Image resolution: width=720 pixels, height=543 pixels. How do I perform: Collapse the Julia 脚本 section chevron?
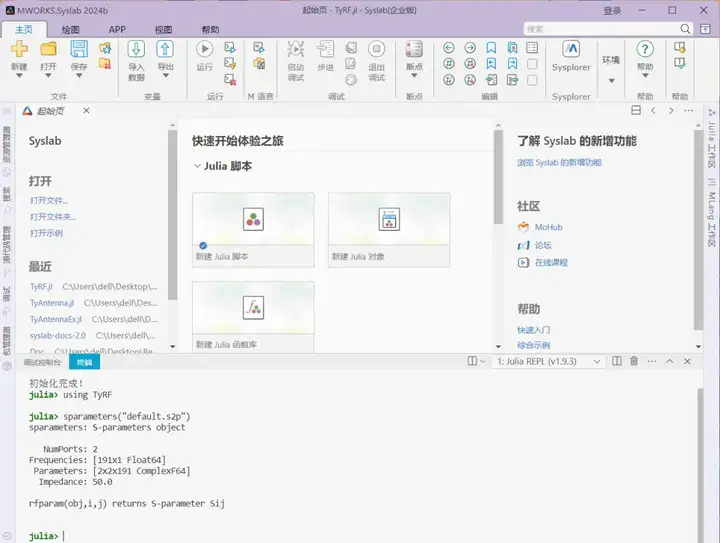pyautogui.click(x=197, y=166)
